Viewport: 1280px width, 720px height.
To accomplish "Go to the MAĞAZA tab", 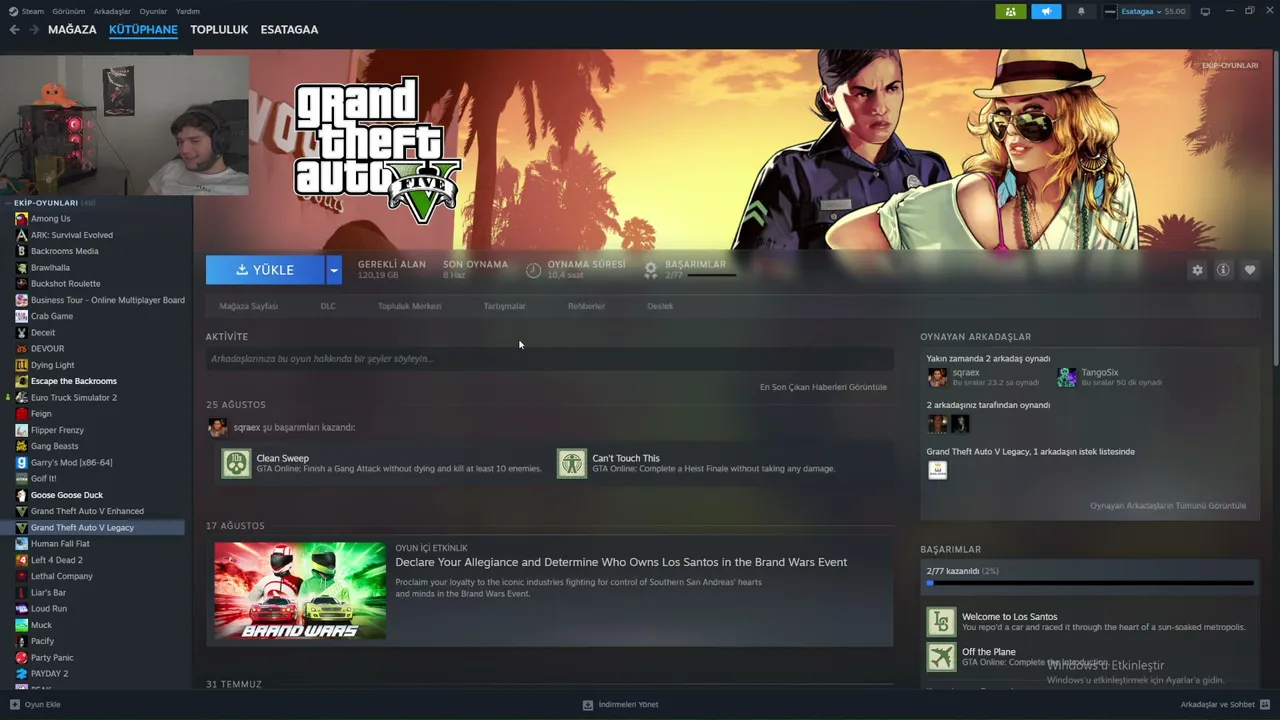I will coord(72,30).
